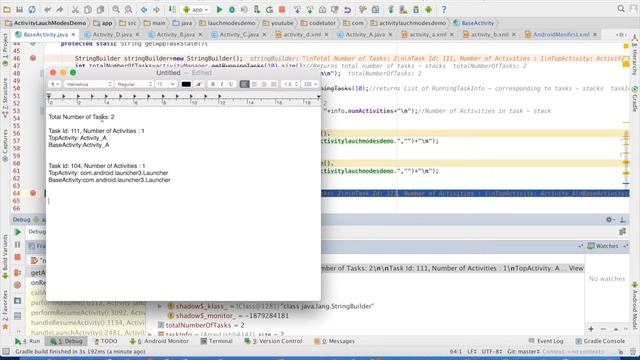Click the View link for stringBuilder value
The width and height of the screenshot is (640, 360).
(x=576, y=268)
